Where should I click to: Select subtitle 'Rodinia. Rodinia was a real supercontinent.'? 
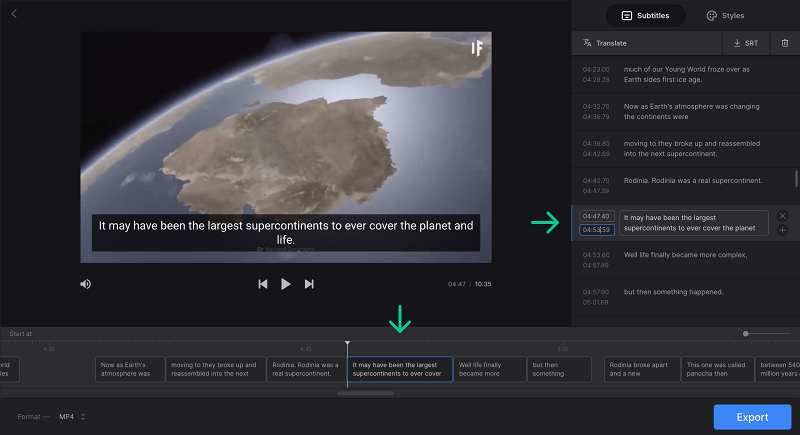tap(684, 186)
